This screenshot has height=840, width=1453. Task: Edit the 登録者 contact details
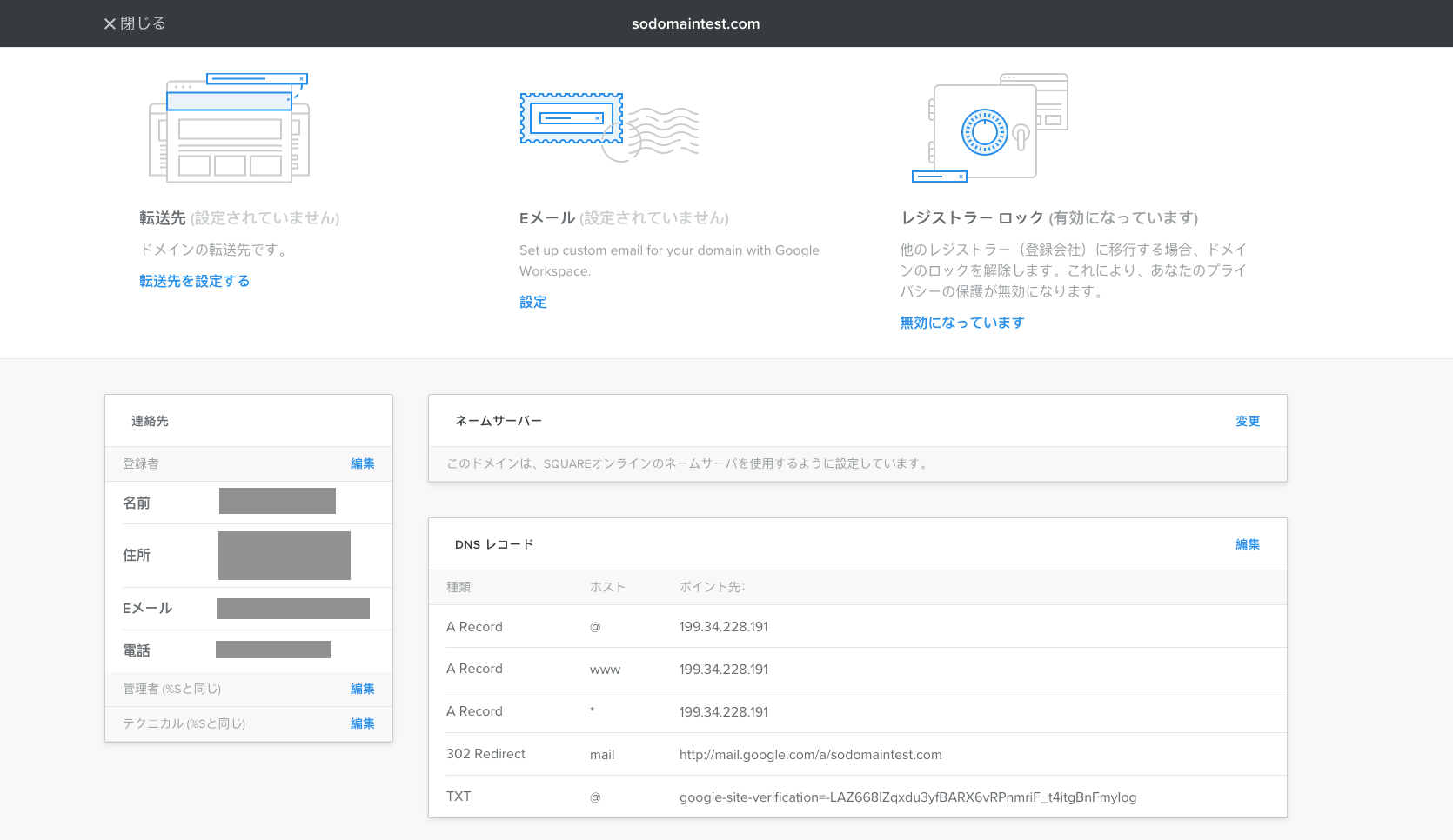tap(363, 463)
